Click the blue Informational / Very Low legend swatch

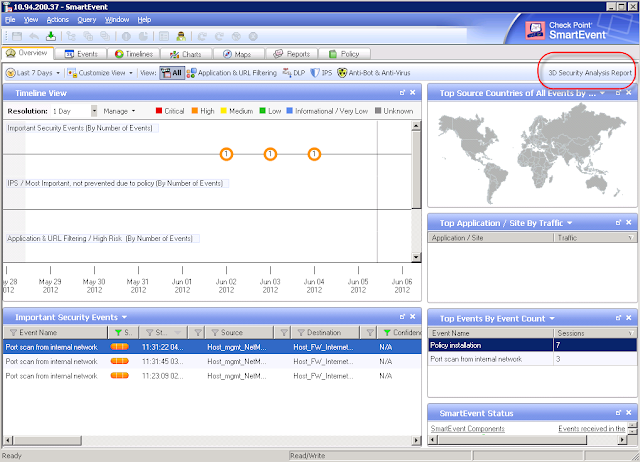[290, 111]
